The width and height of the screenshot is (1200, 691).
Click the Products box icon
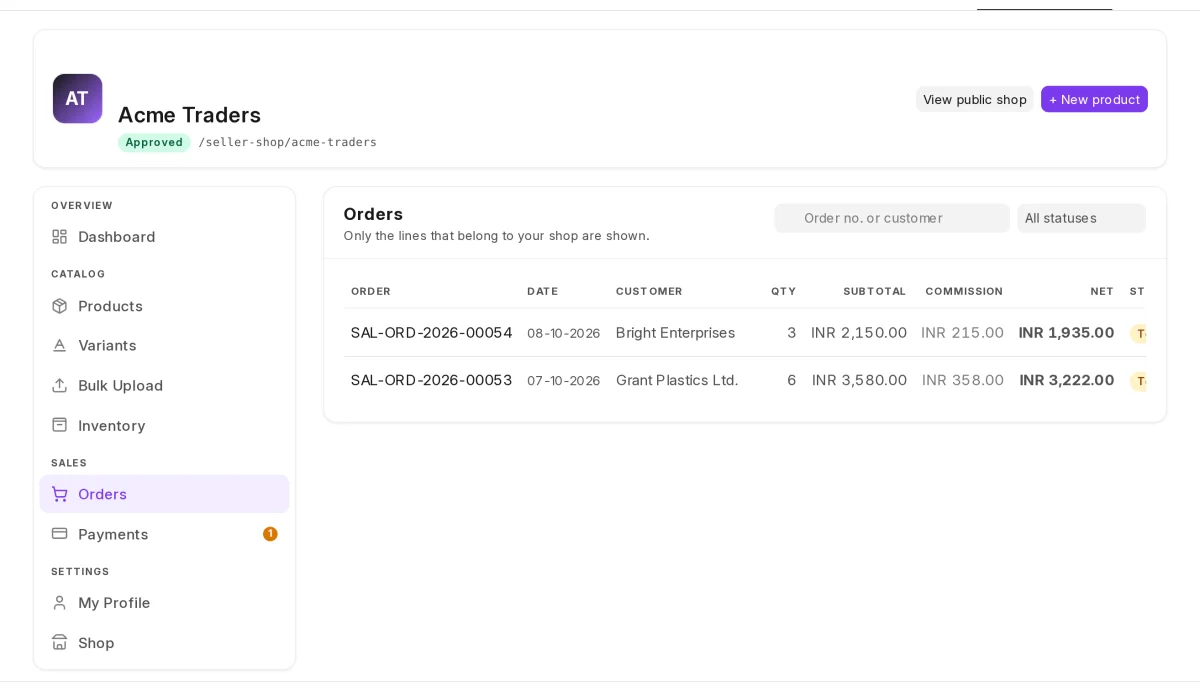60,306
